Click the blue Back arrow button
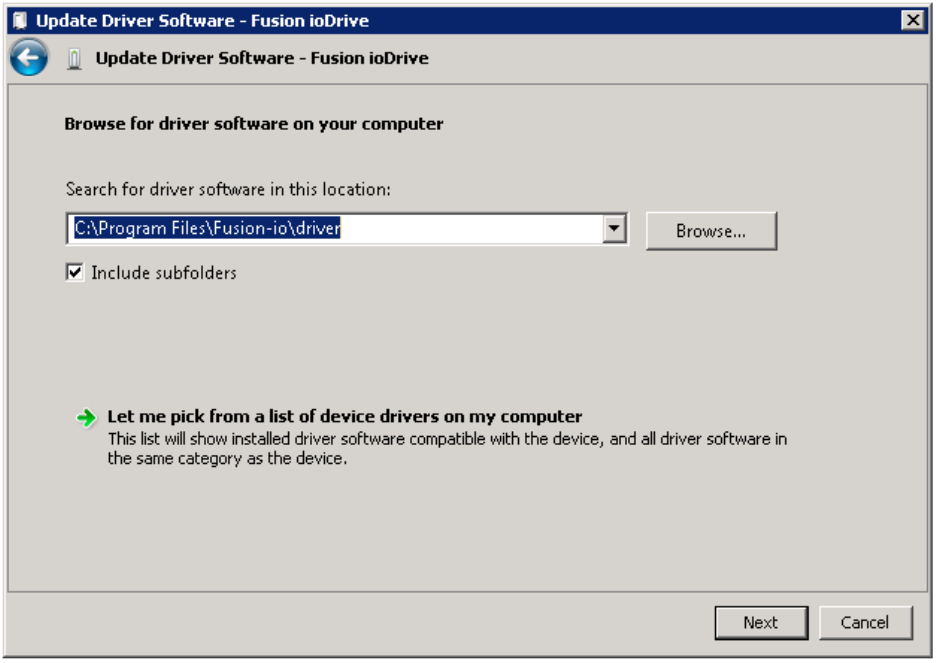Screen dimensions: 936x663 (x=29, y=58)
